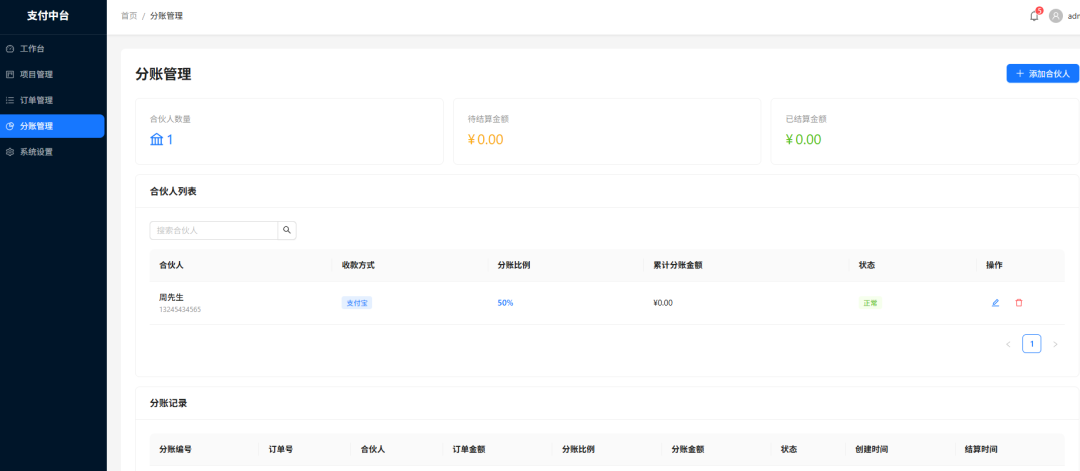Click the 分账管理 pie icon
The height and width of the screenshot is (471, 1080).
click(x=10, y=126)
